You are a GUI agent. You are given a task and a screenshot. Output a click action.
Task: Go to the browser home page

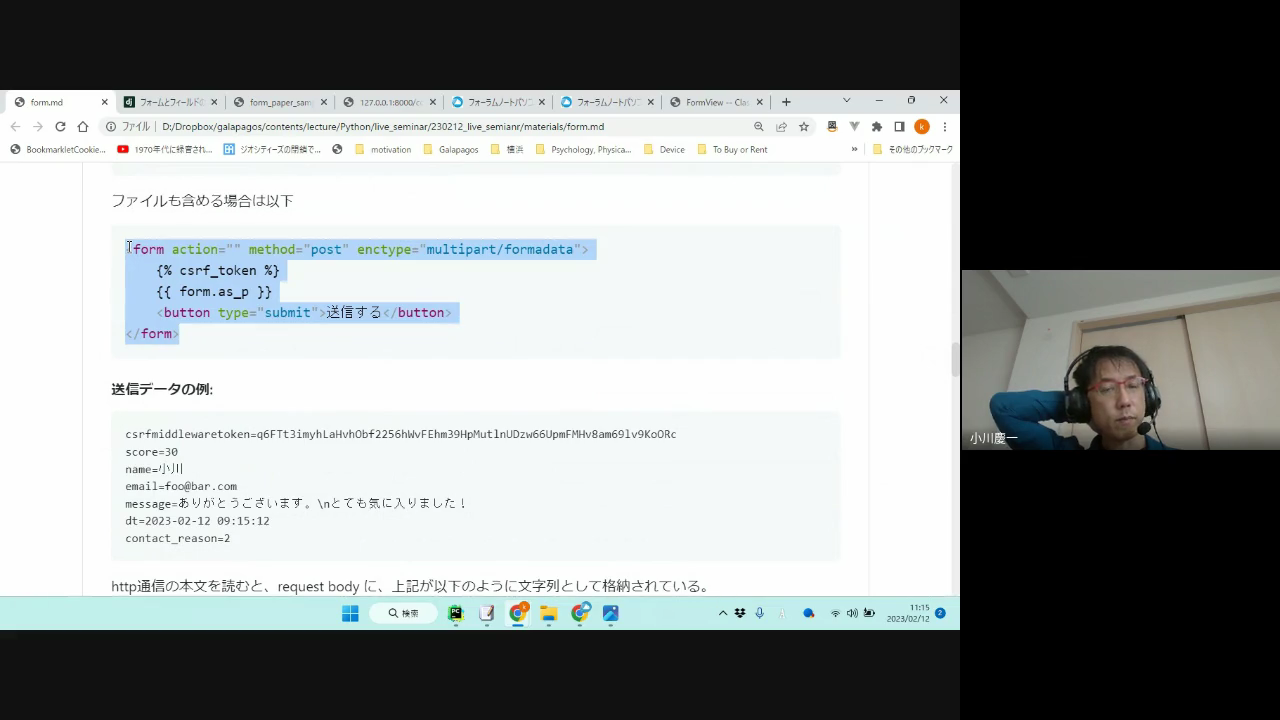[x=83, y=127]
